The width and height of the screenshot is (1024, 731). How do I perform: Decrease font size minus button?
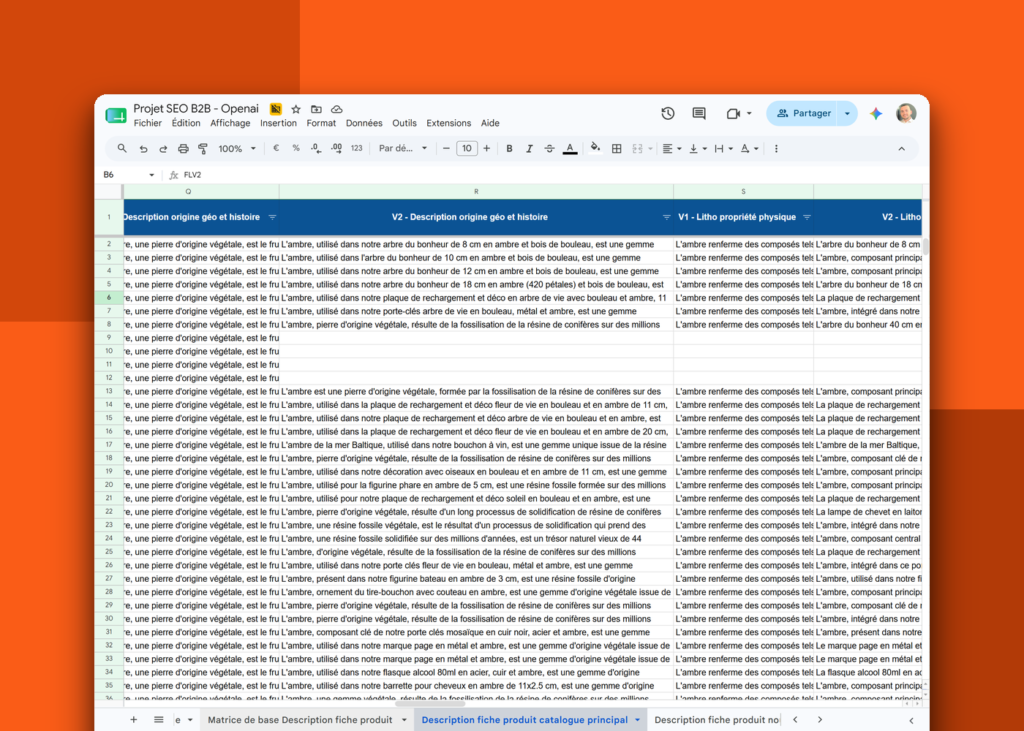[446, 148]
